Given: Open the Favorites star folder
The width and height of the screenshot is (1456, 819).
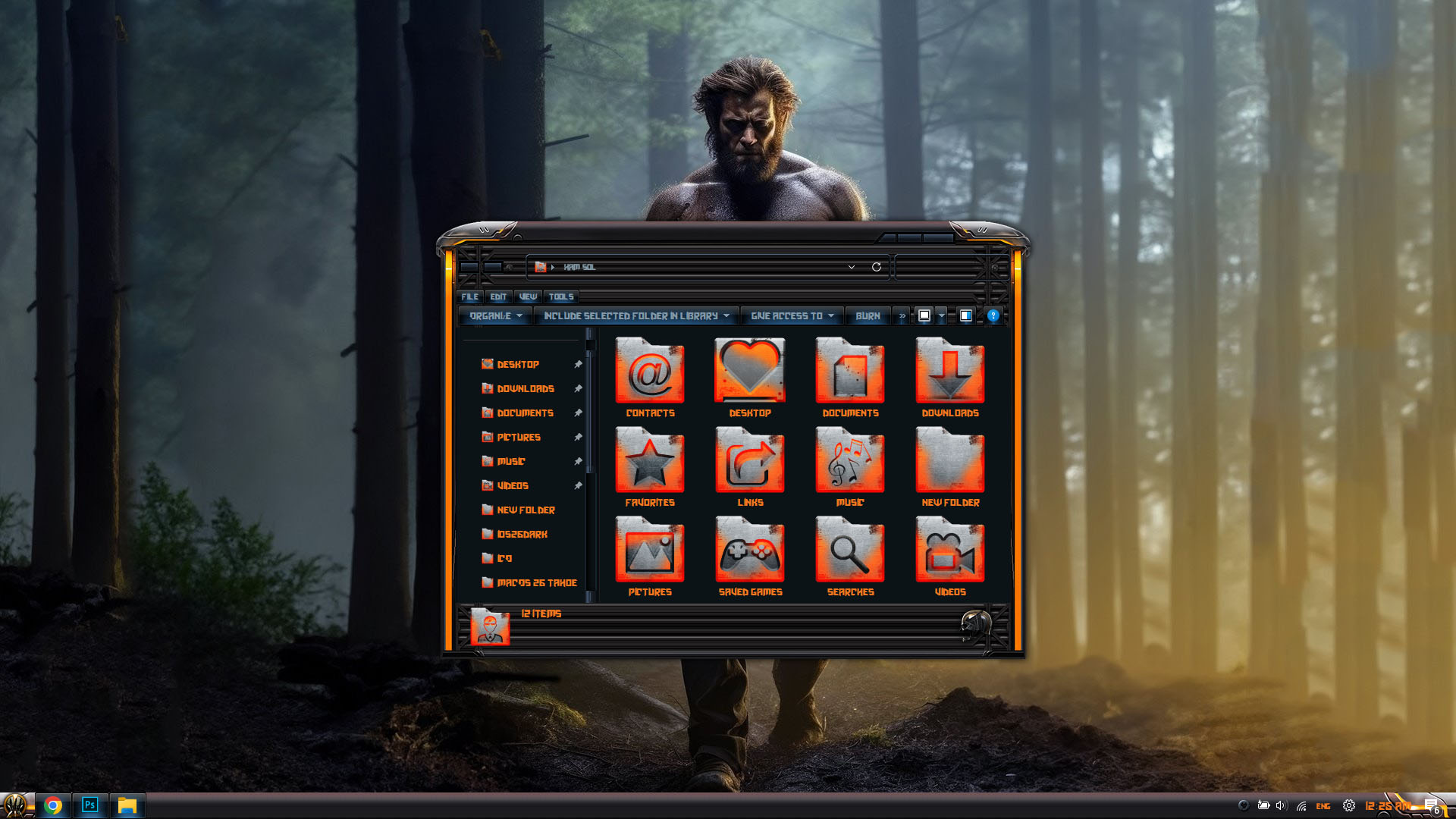Looking at the screenshot, I should tap(649, 460).
